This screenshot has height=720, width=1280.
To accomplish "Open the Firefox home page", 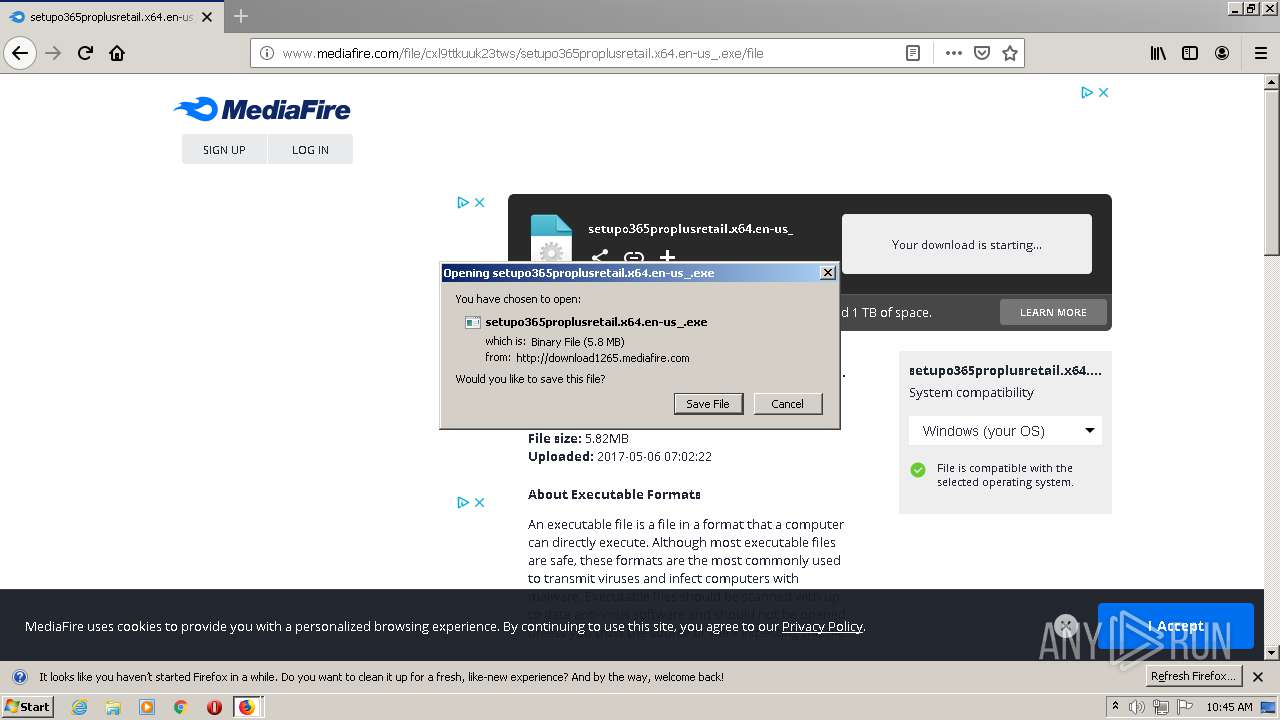I will click(117, 53).
